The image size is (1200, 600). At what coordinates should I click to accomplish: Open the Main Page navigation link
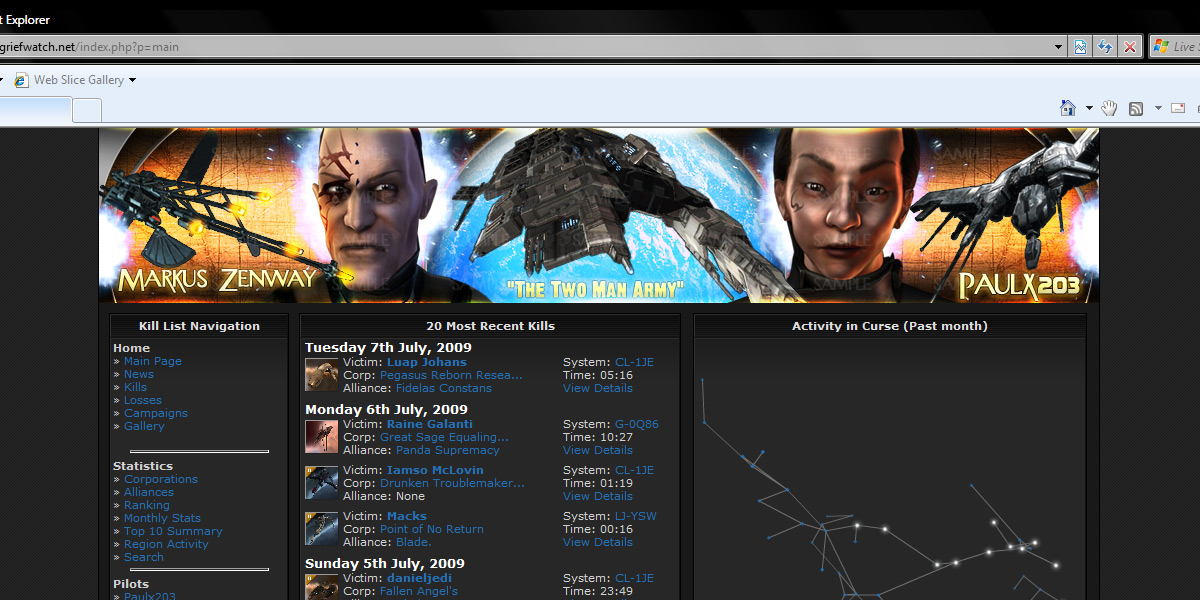coord(152,361)
